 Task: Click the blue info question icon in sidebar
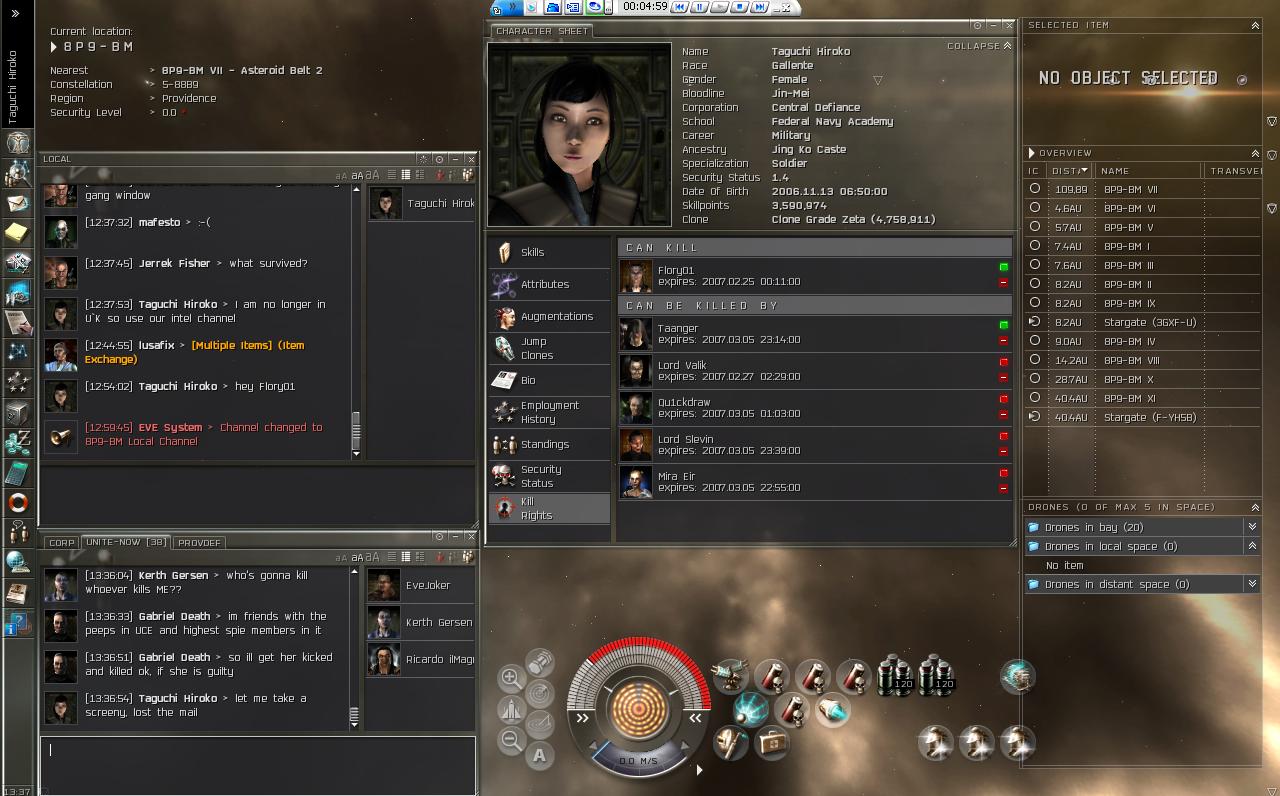(x=17, y=625)
